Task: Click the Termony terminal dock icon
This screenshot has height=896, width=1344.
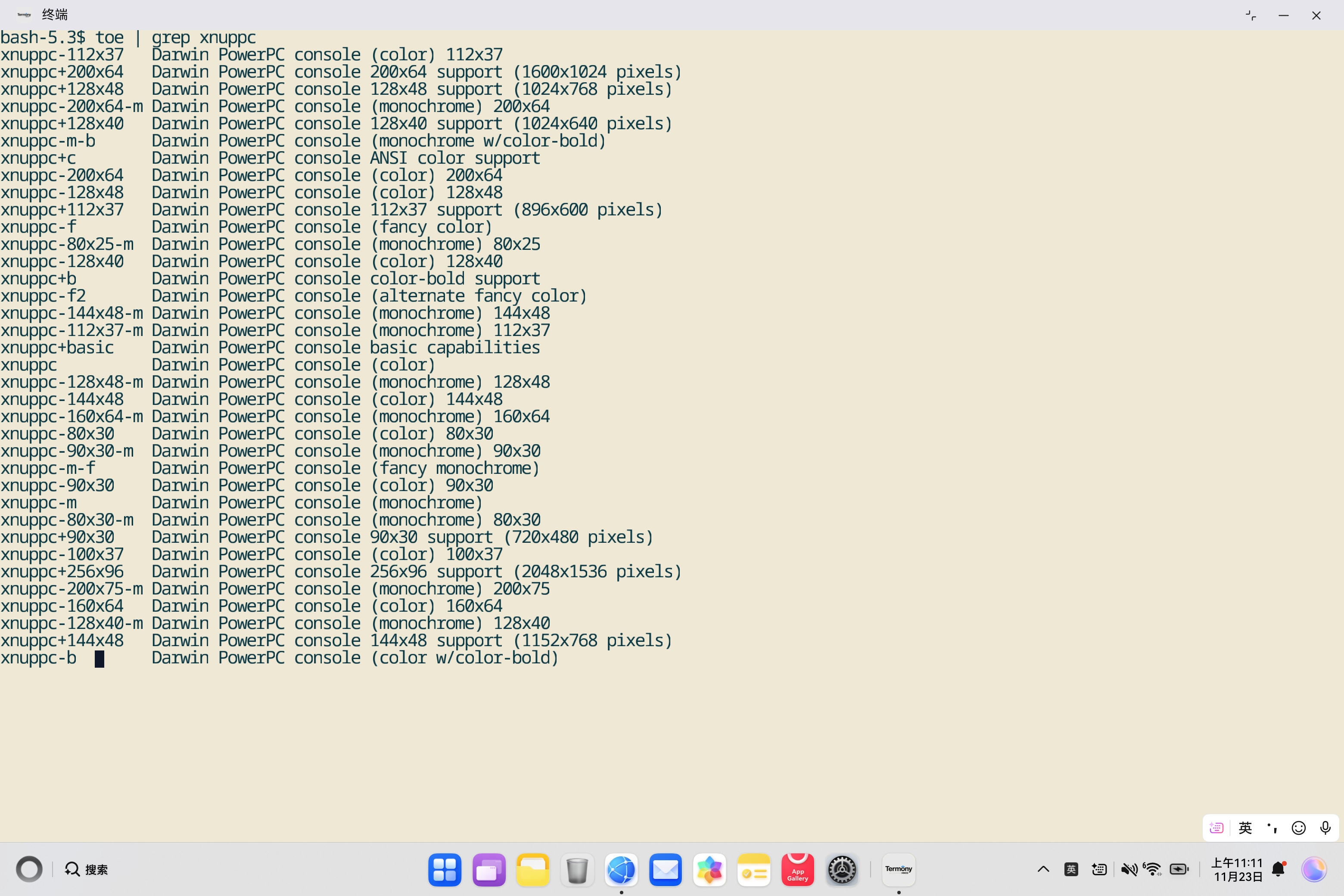Action: [x=898, y=869]
